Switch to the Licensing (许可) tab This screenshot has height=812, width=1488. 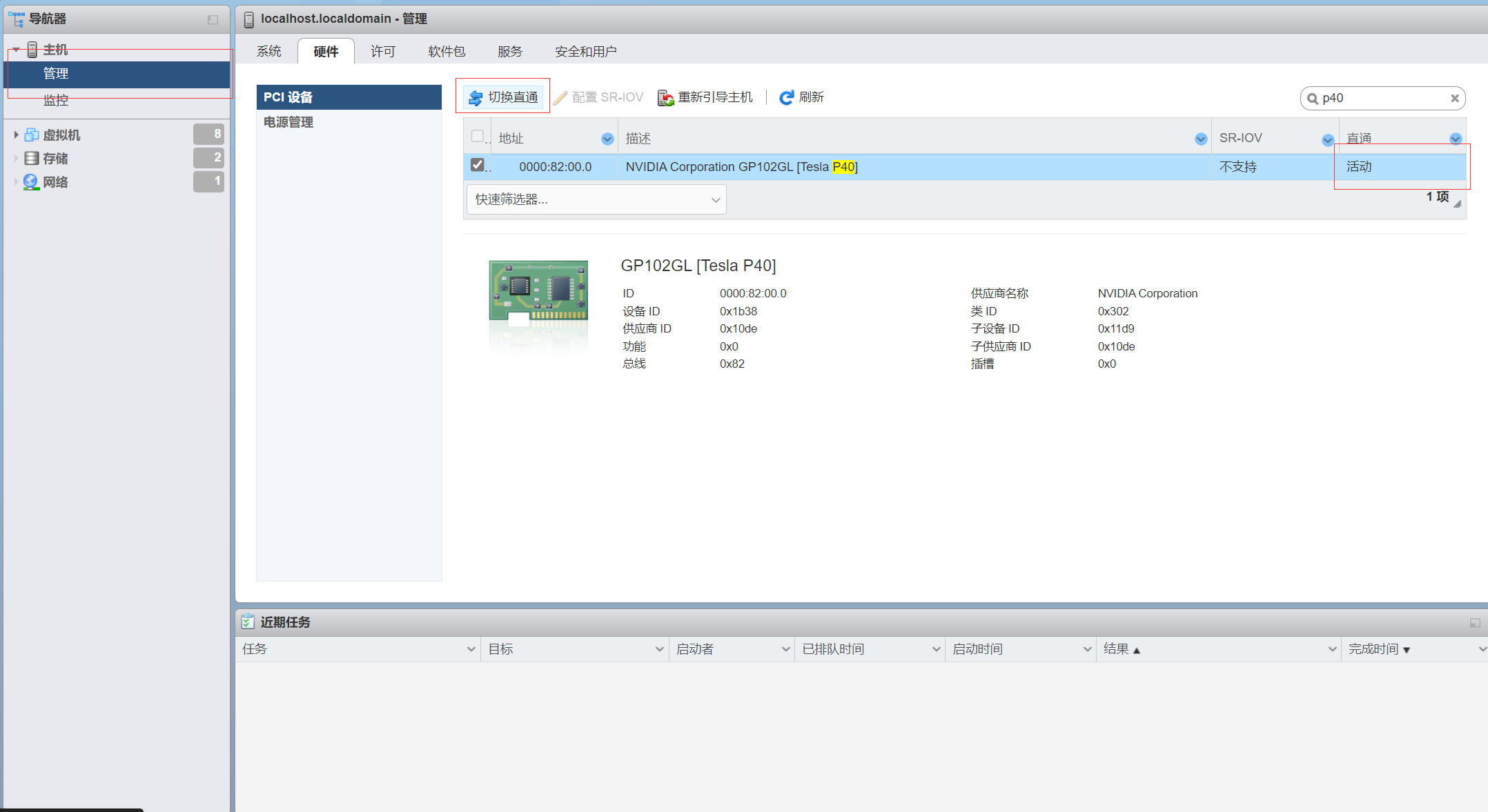383,52
